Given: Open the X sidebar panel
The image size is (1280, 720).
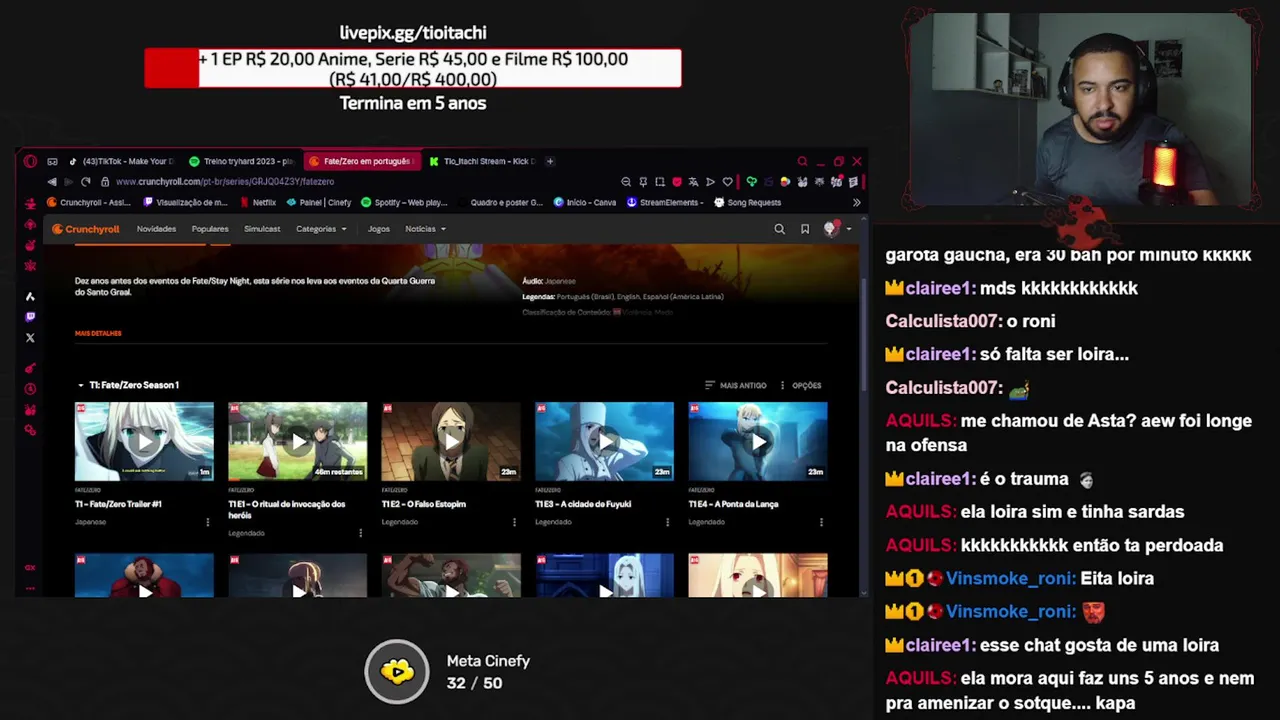Looking at the screenshot, I should (30, 338).
